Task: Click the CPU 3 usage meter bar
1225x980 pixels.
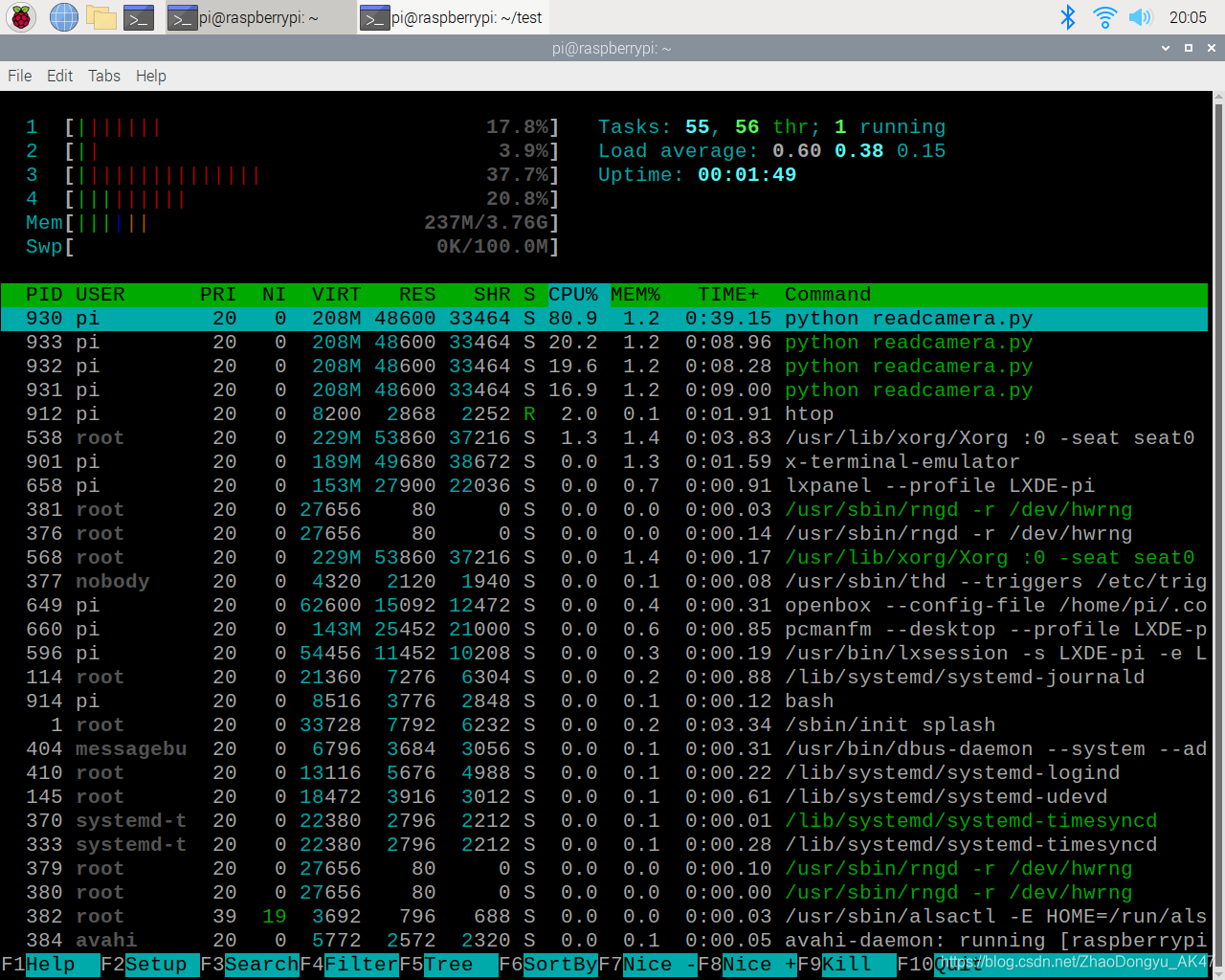Action: coord(293,175)
